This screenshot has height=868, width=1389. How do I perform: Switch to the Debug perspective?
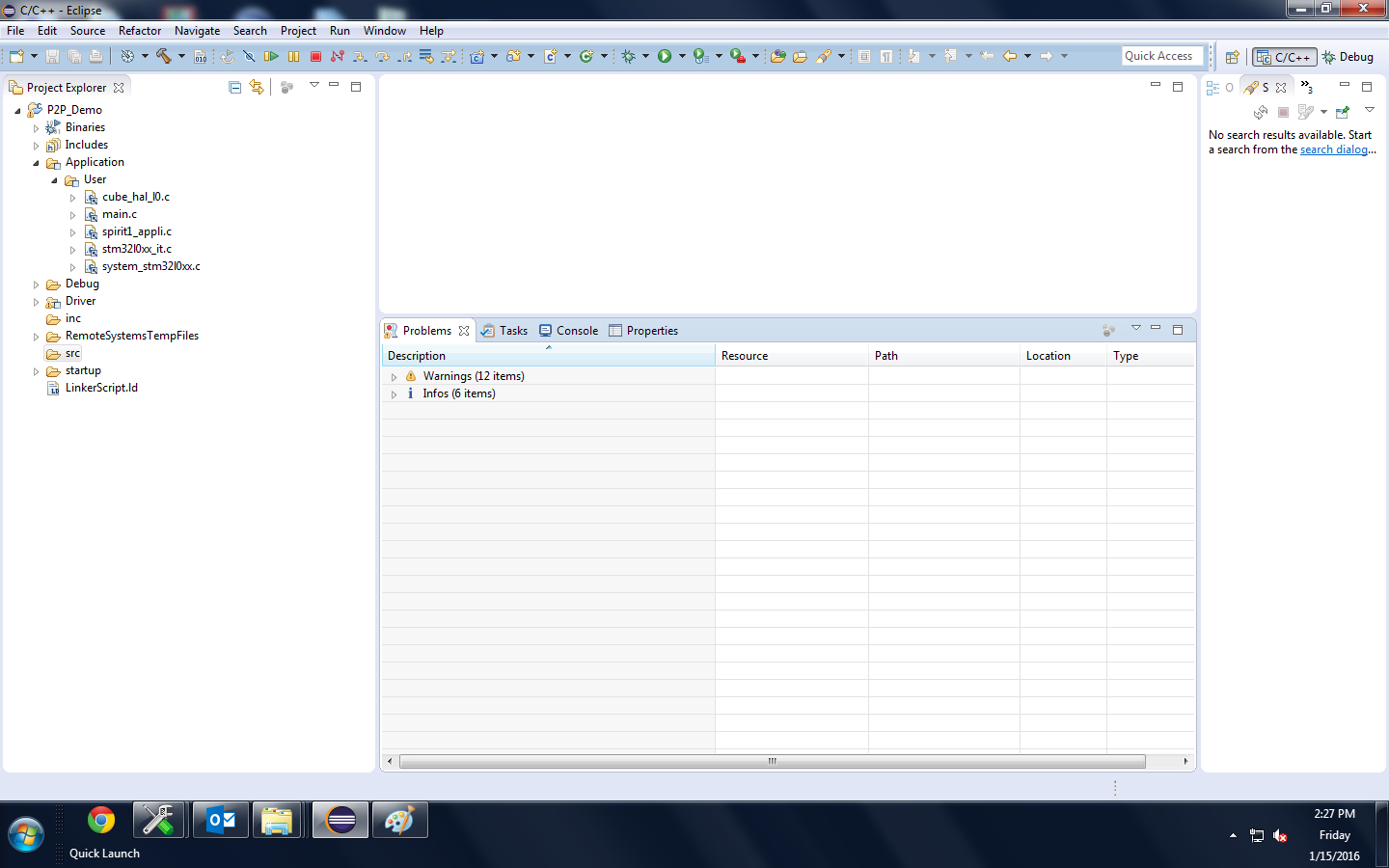tap(1348, 57)
